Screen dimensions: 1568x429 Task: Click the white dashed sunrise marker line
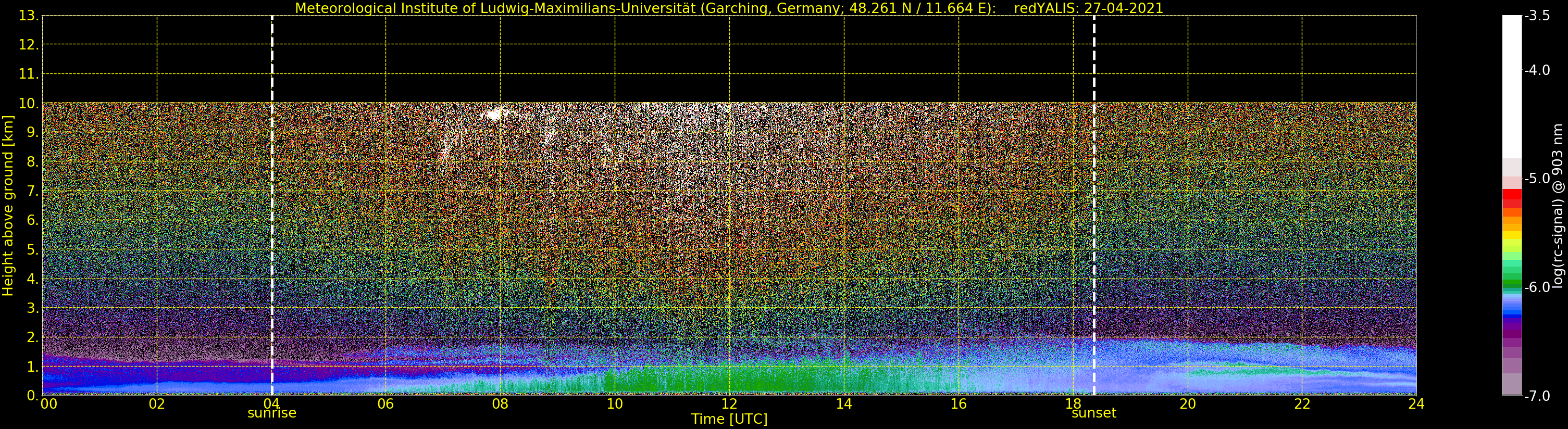pos(271,206)
